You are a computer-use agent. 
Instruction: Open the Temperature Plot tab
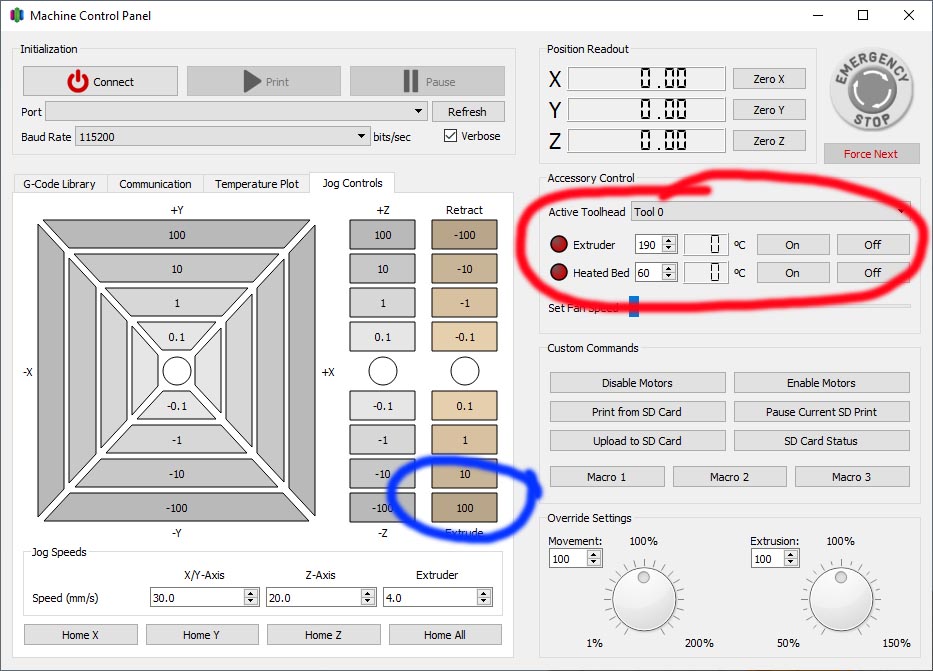tap(256, 184)
